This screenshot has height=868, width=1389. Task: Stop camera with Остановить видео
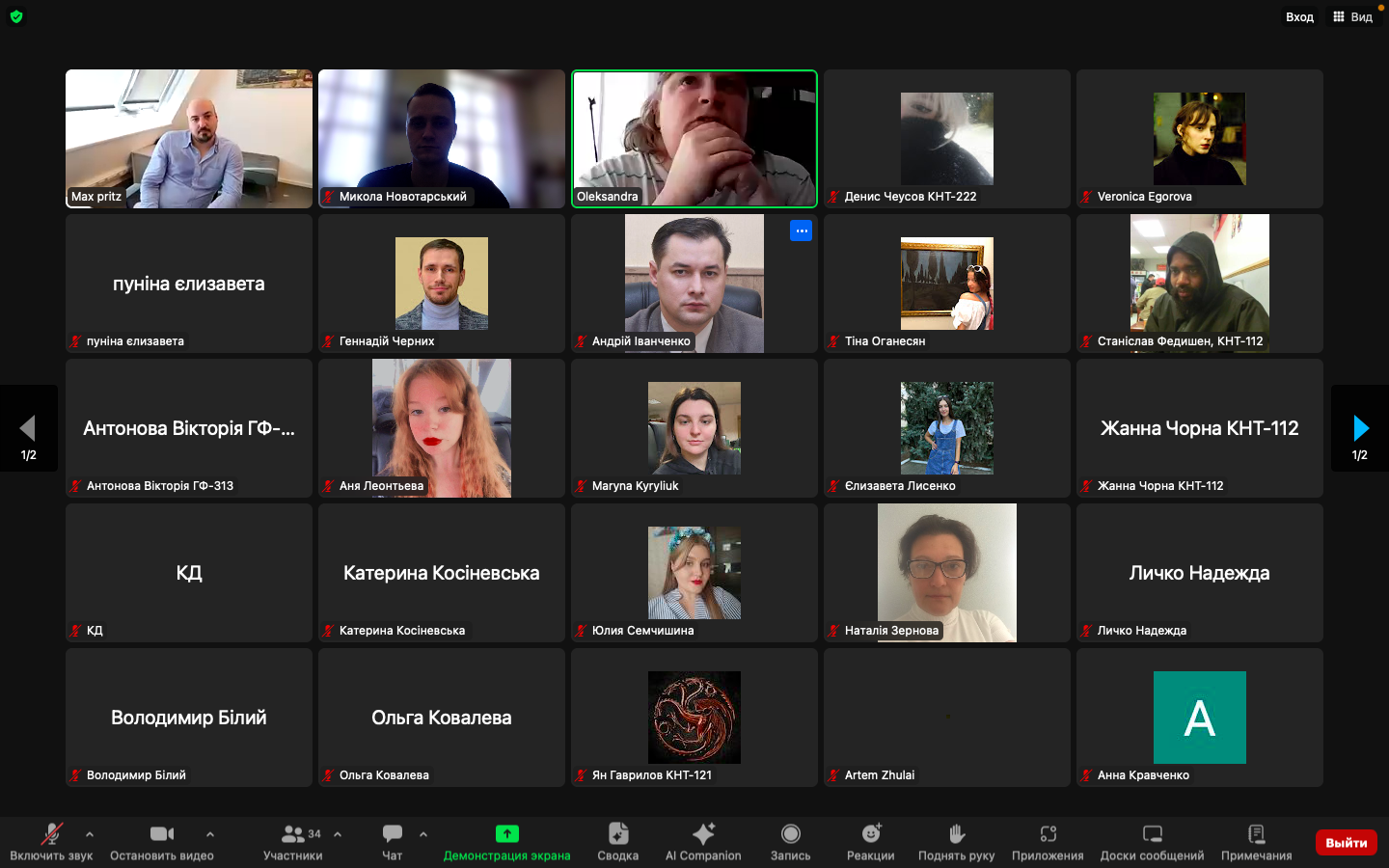tap(162, 835)
